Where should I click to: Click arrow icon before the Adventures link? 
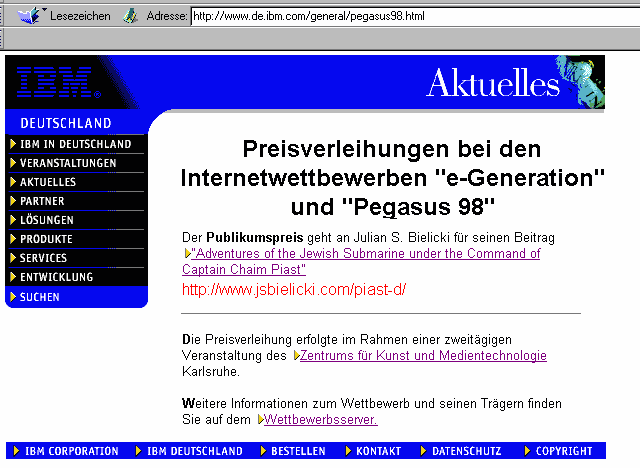187,253
